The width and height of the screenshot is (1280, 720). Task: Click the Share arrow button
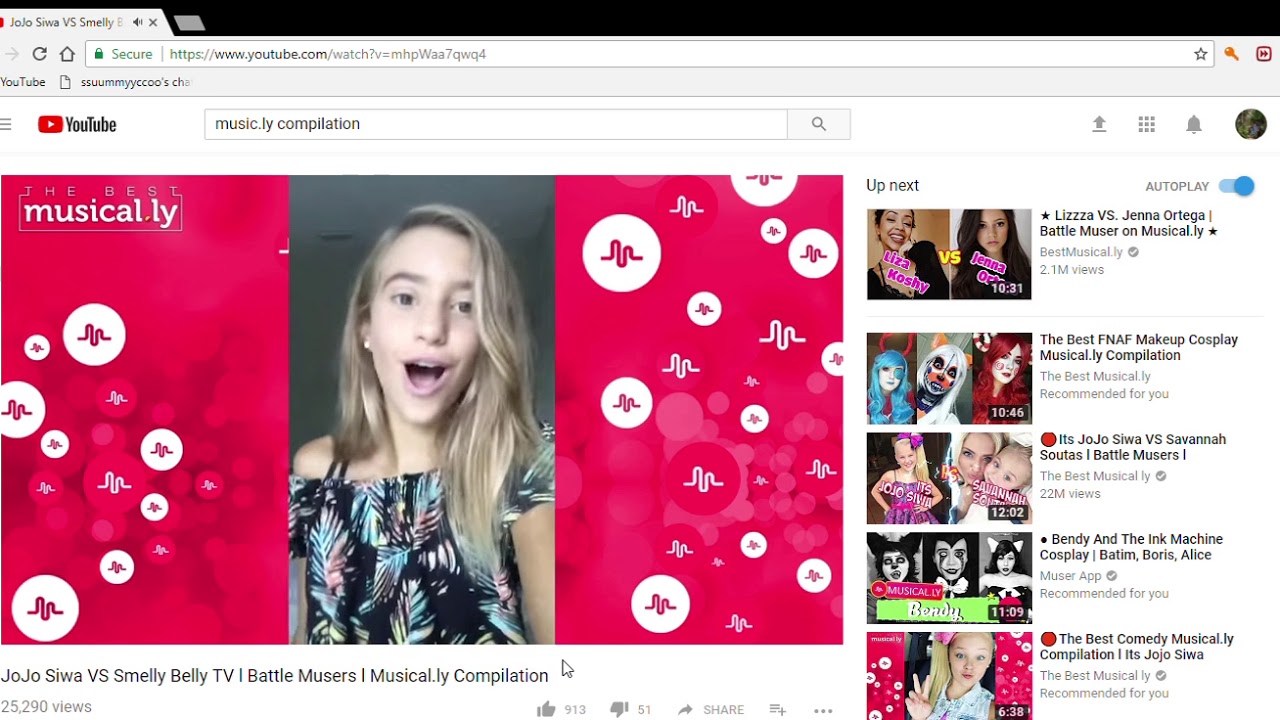coord(710,710)
